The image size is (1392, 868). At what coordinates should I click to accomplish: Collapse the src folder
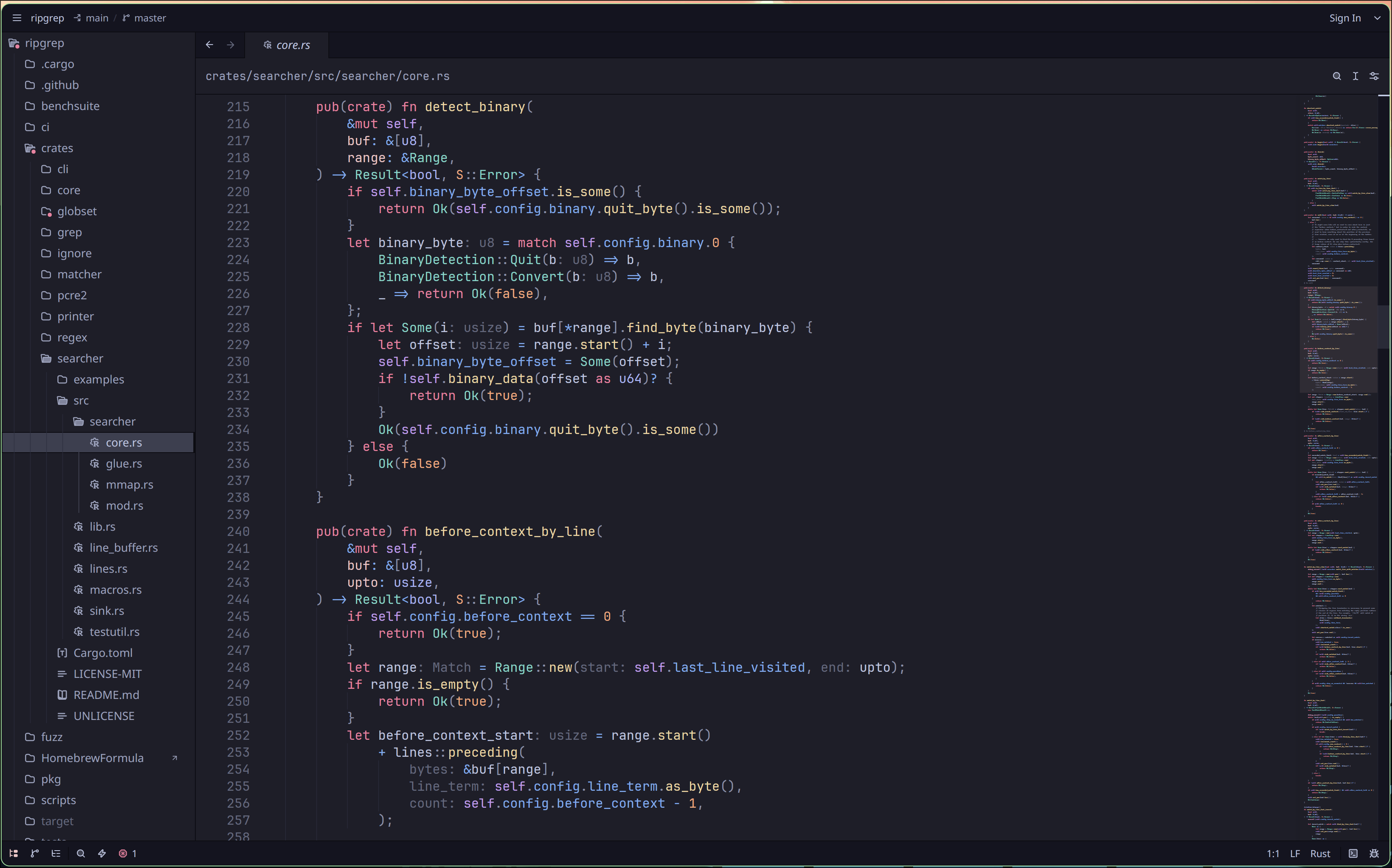pos(99,400)
